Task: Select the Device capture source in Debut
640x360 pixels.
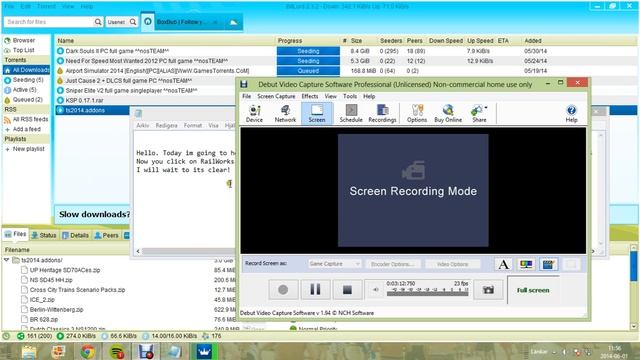Action: pyautogui.click(x=254, y=113)
